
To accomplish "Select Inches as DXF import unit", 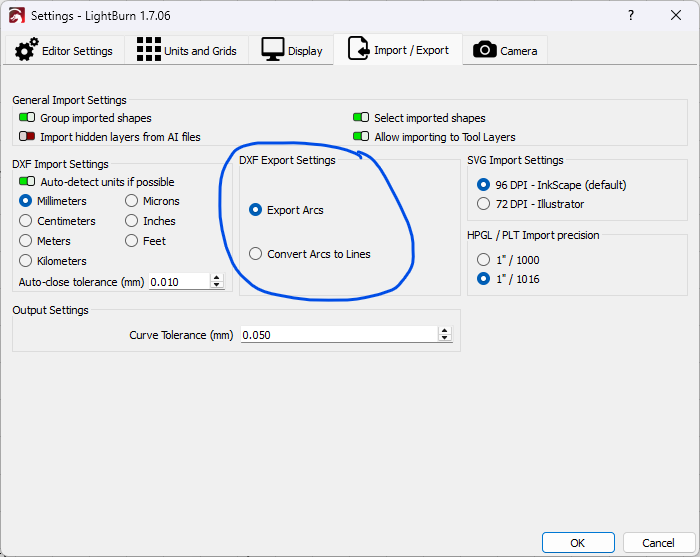I will pyautogui.click(x=133, y=221).
